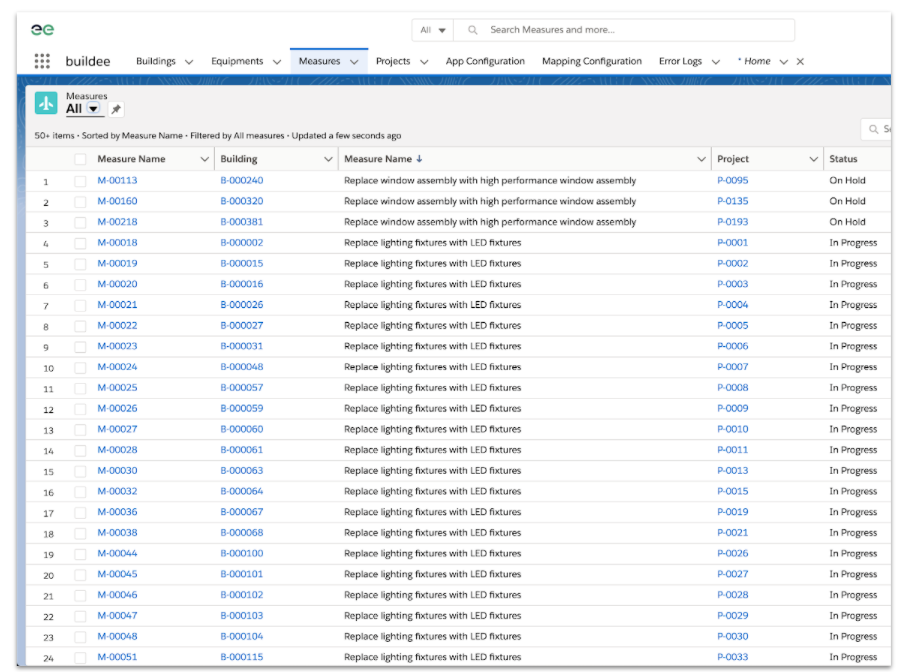Tick the select-all checkbox in header
This screenshot has width=907, height=672.
click(80, 159)
